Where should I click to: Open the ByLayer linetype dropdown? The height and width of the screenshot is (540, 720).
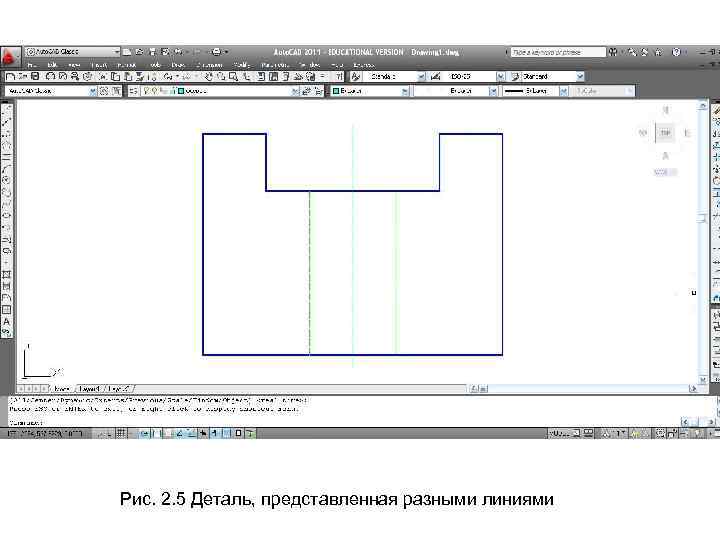(456, 91)
